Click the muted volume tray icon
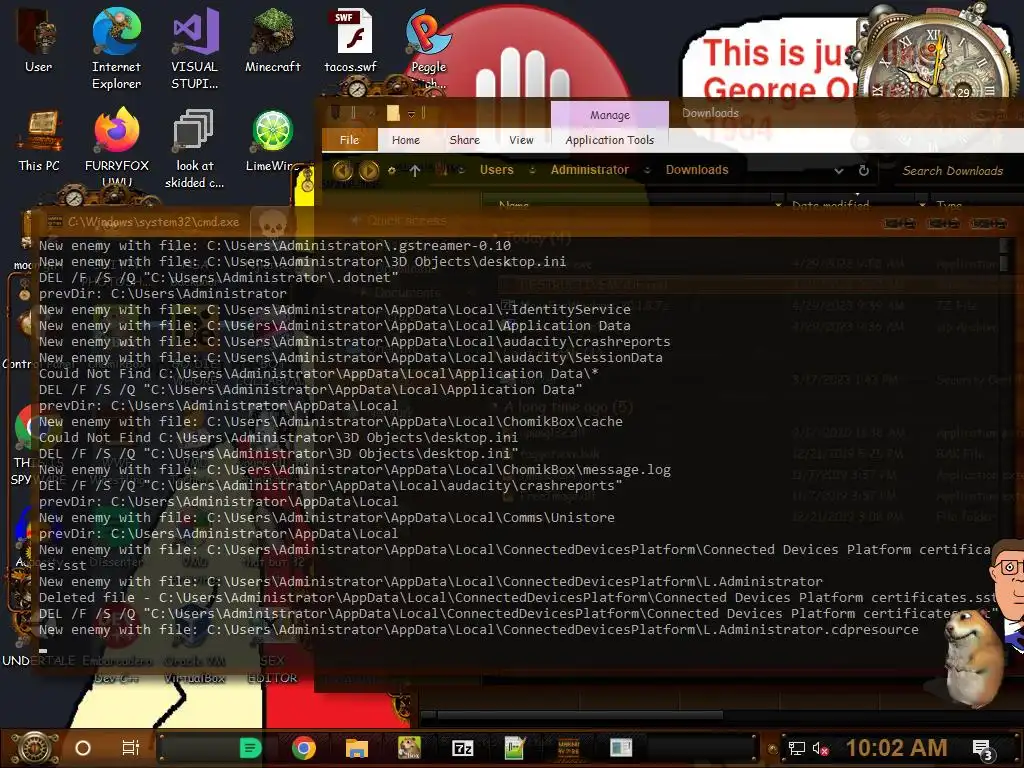The height and width of the screenshot is (768, 1024). [x=820, y=748]
